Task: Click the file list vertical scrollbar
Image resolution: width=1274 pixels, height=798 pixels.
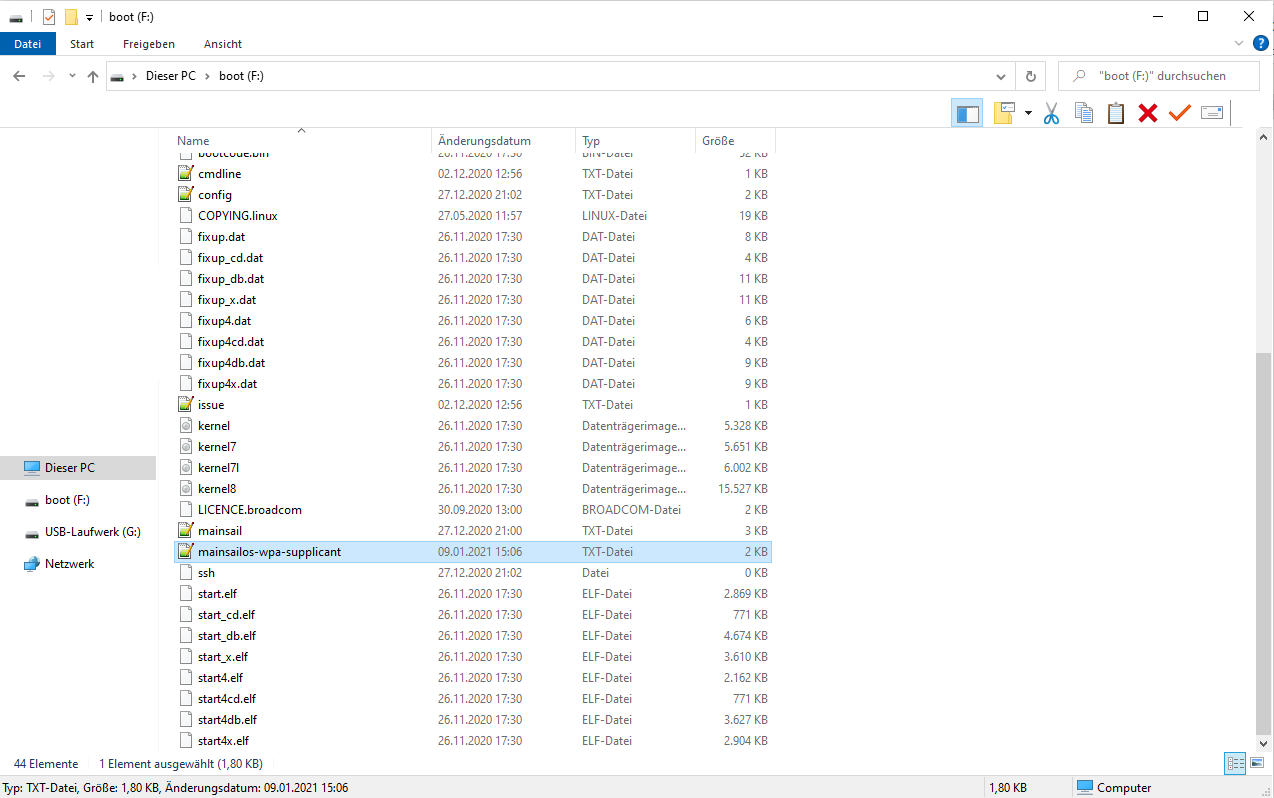Action: (1265, 545)
